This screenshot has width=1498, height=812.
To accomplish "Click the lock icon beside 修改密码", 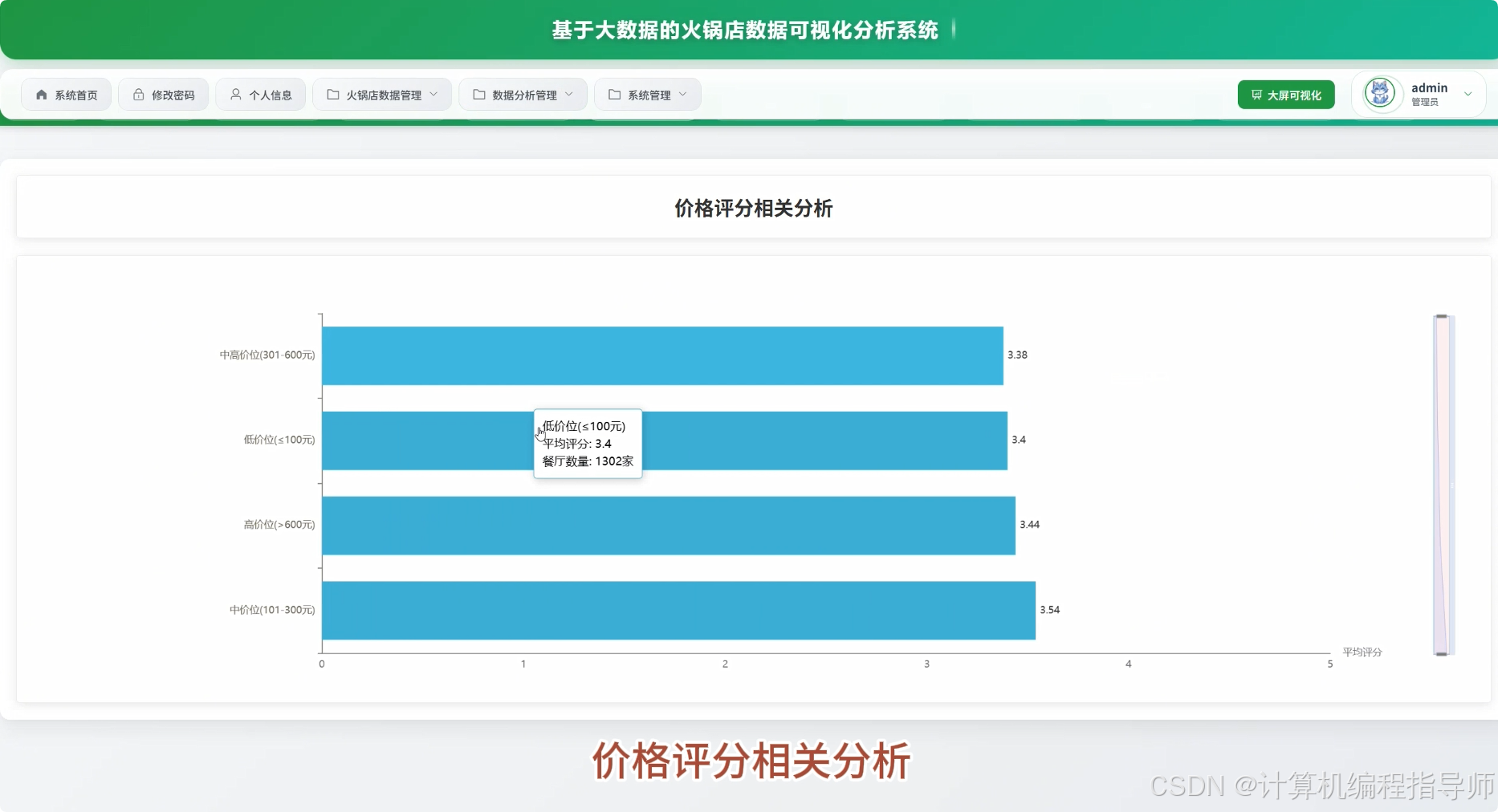I will point(139,95).
